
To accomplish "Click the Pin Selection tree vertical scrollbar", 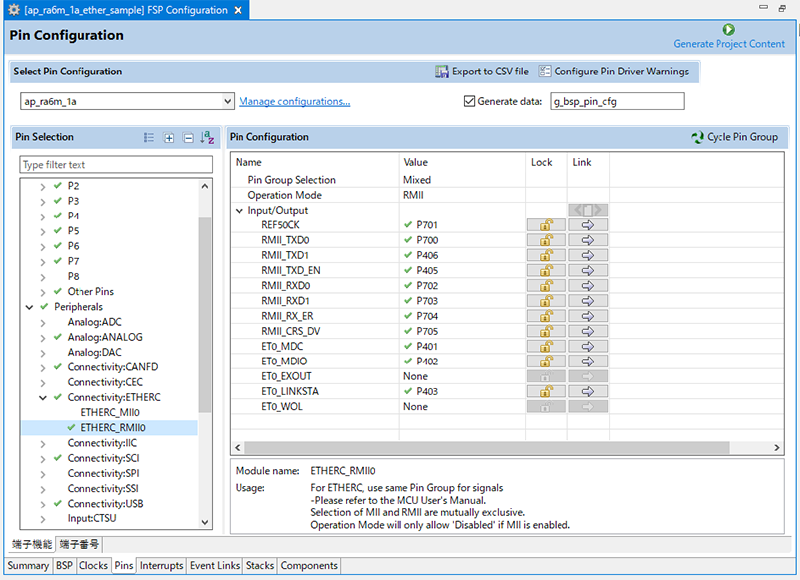I will pyautogui.click(x=205, y=315).
